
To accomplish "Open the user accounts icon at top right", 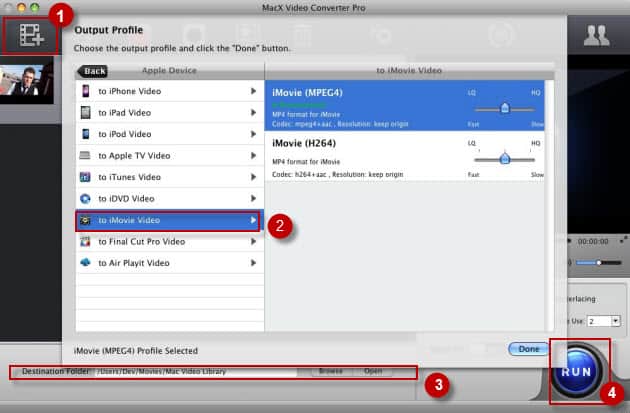I will 596,35.
